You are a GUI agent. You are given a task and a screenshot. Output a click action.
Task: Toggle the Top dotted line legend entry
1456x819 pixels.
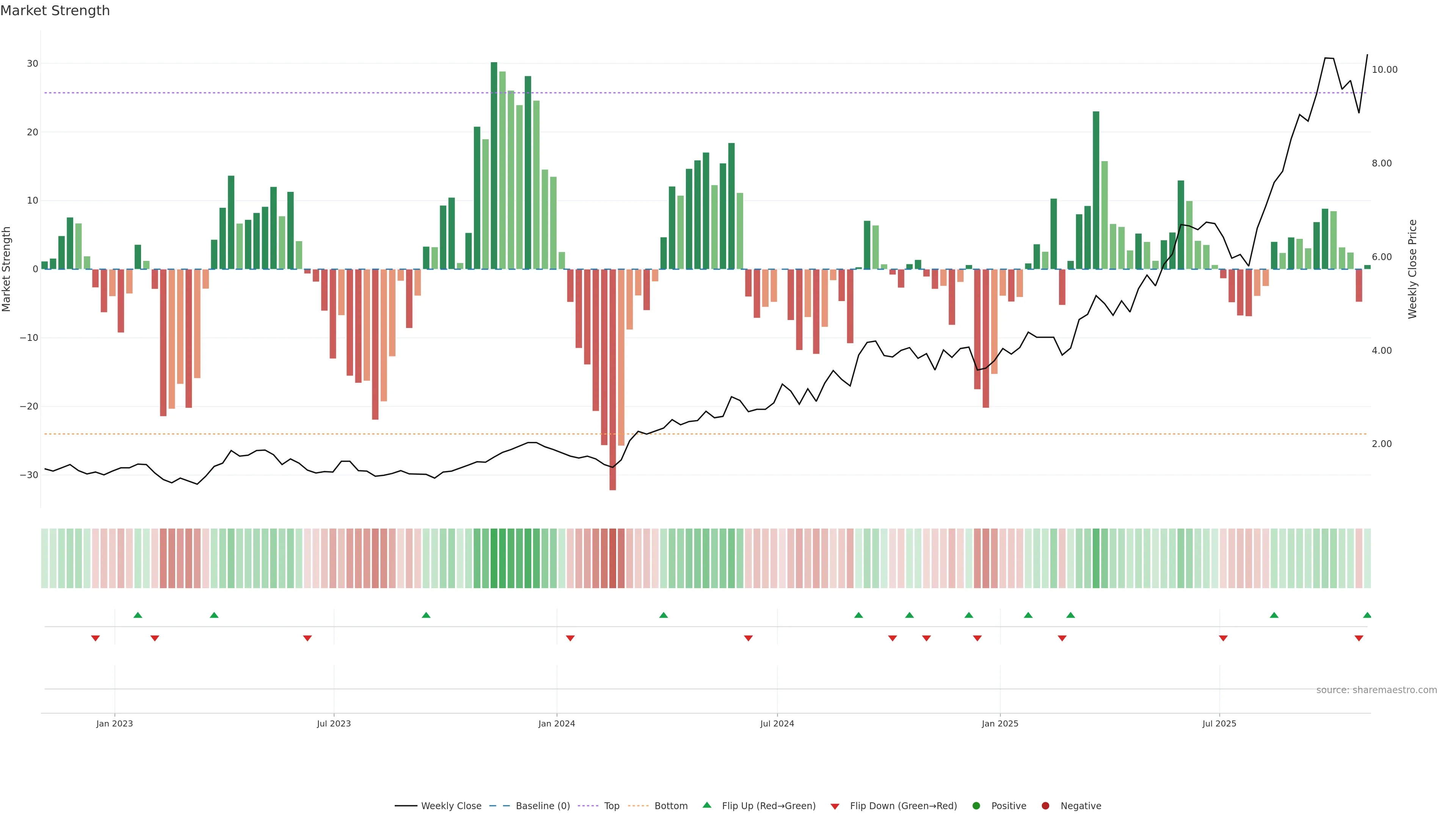[x=611, y=806]
